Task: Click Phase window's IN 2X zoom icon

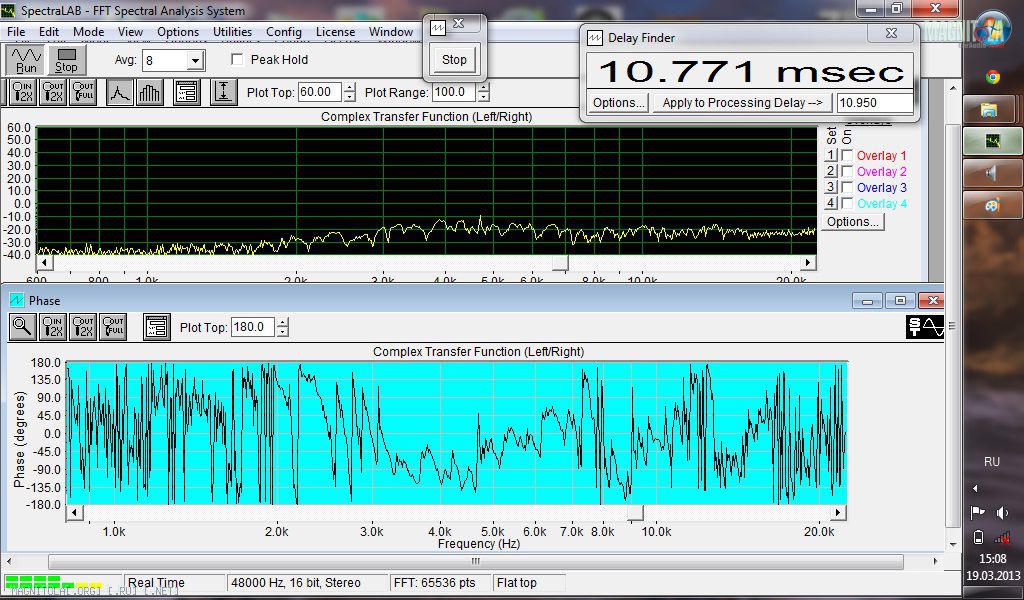Action: point(53,326)
